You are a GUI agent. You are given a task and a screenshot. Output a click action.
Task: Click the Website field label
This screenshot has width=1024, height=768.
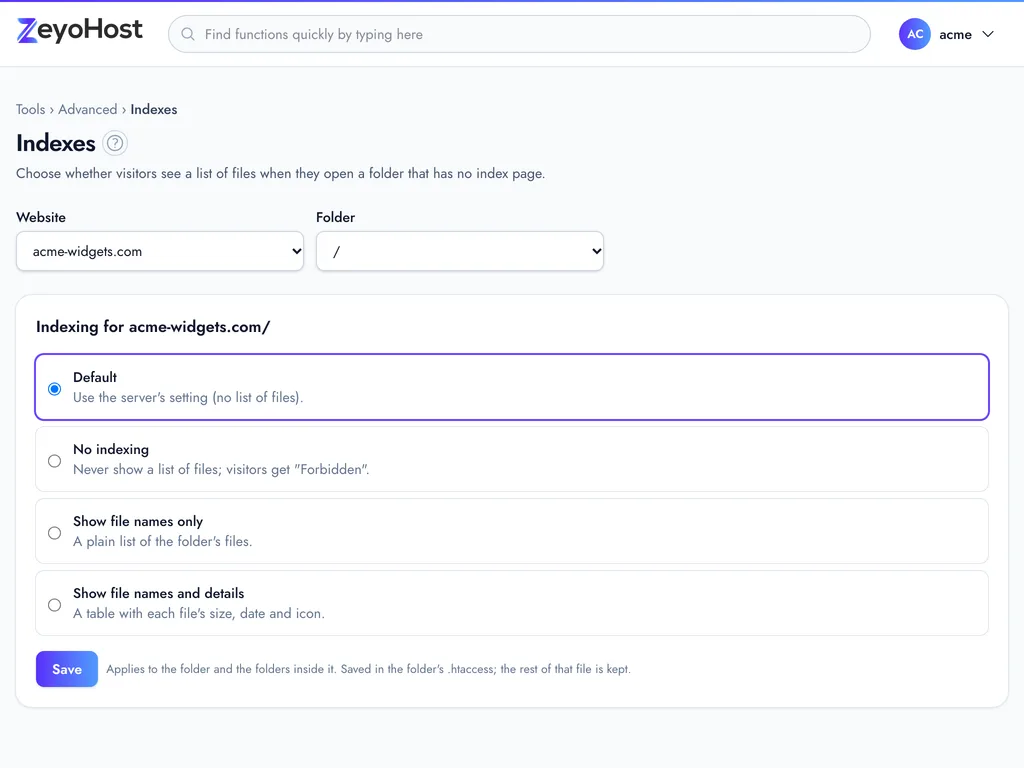(41, 217)
